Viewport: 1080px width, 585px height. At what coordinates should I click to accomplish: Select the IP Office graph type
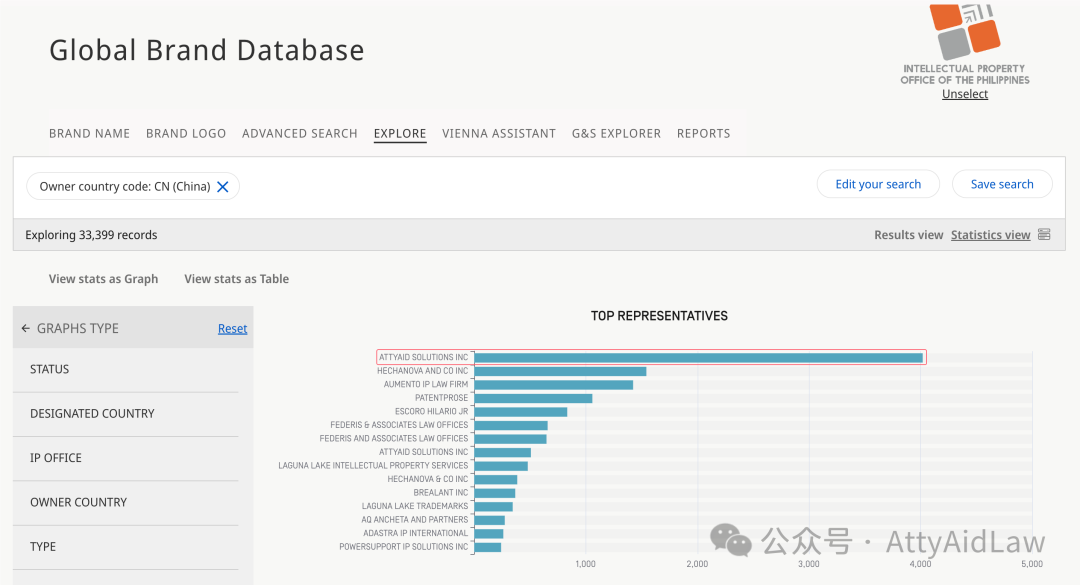[126, 458]
